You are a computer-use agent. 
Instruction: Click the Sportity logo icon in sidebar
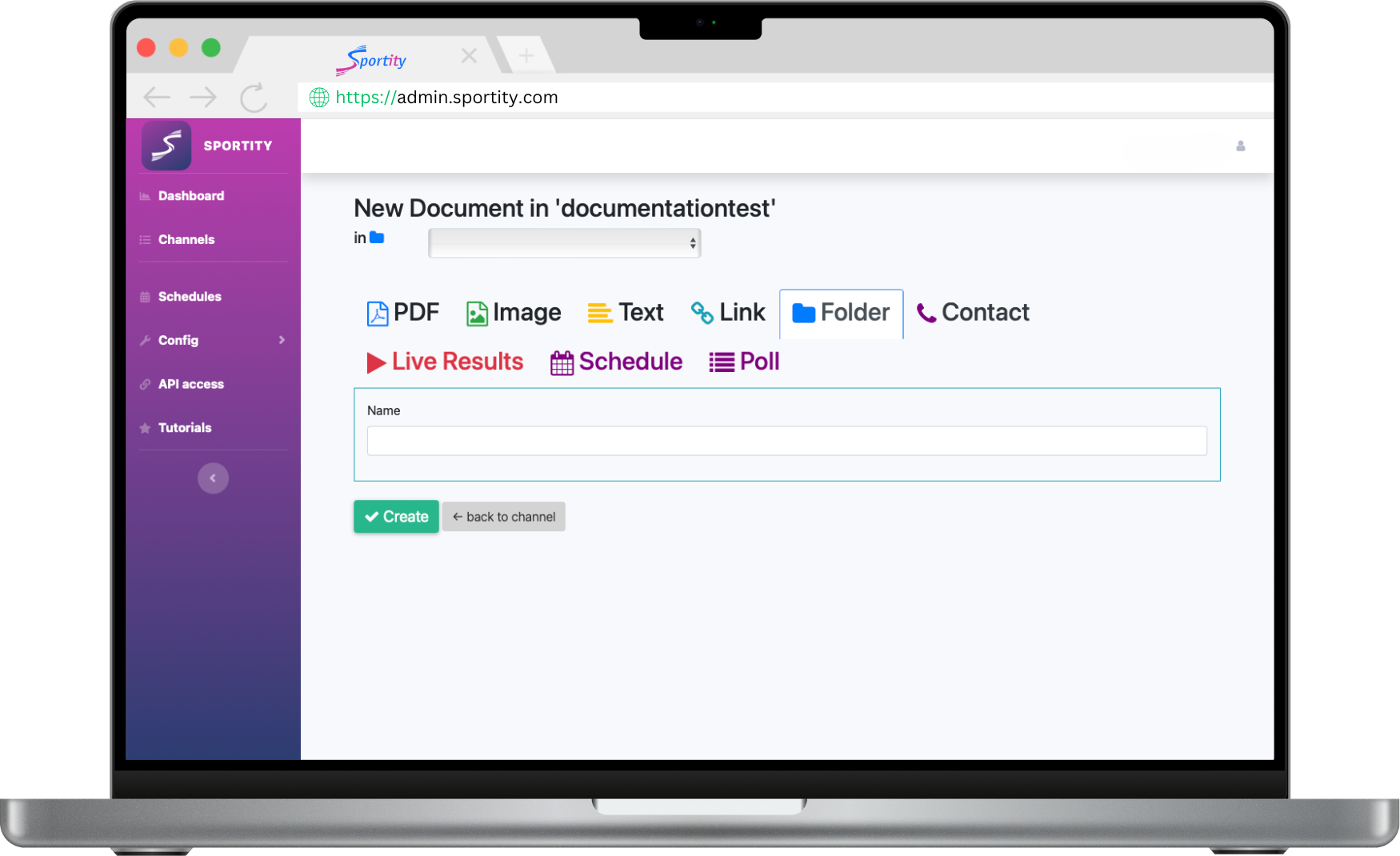(166, 146)
